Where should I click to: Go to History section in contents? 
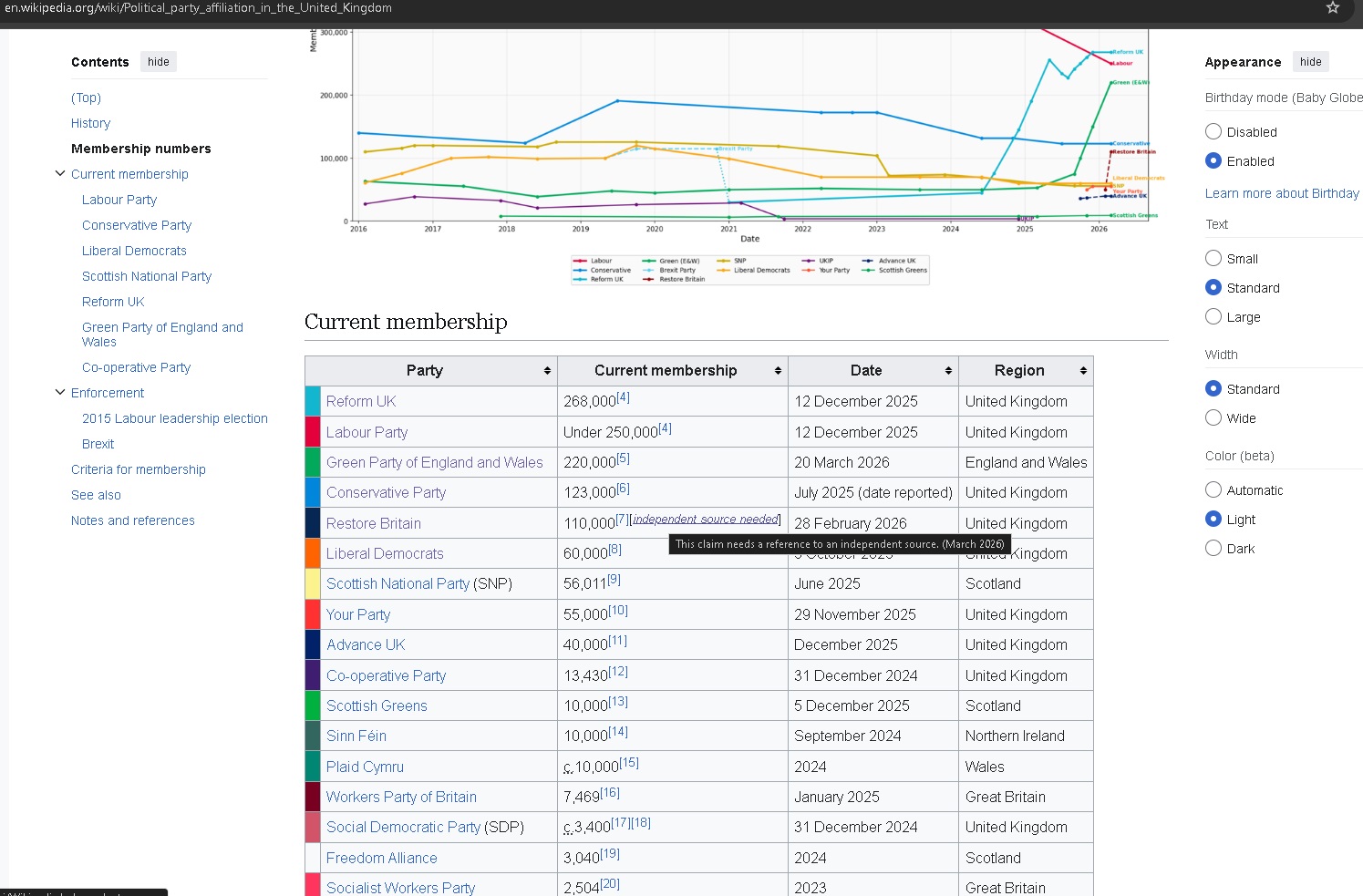point(91,123)
